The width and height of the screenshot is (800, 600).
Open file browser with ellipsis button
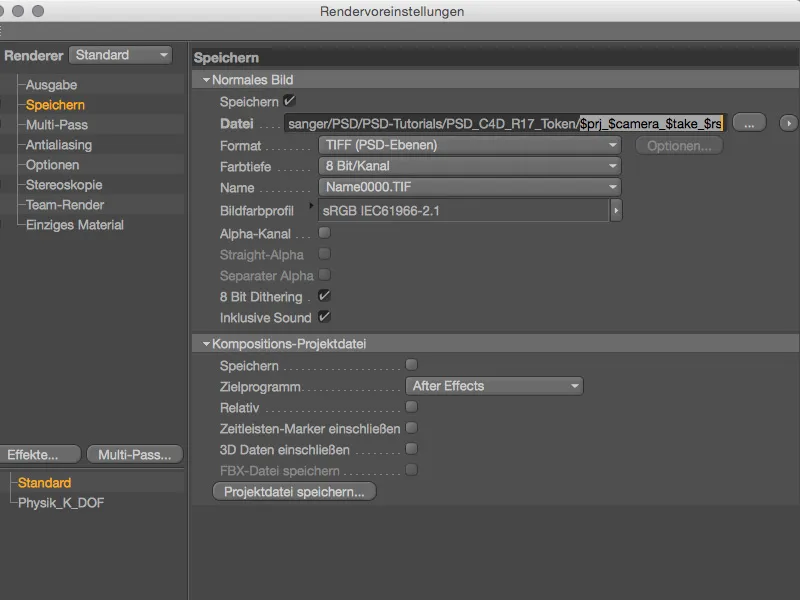tap(749, 123)
